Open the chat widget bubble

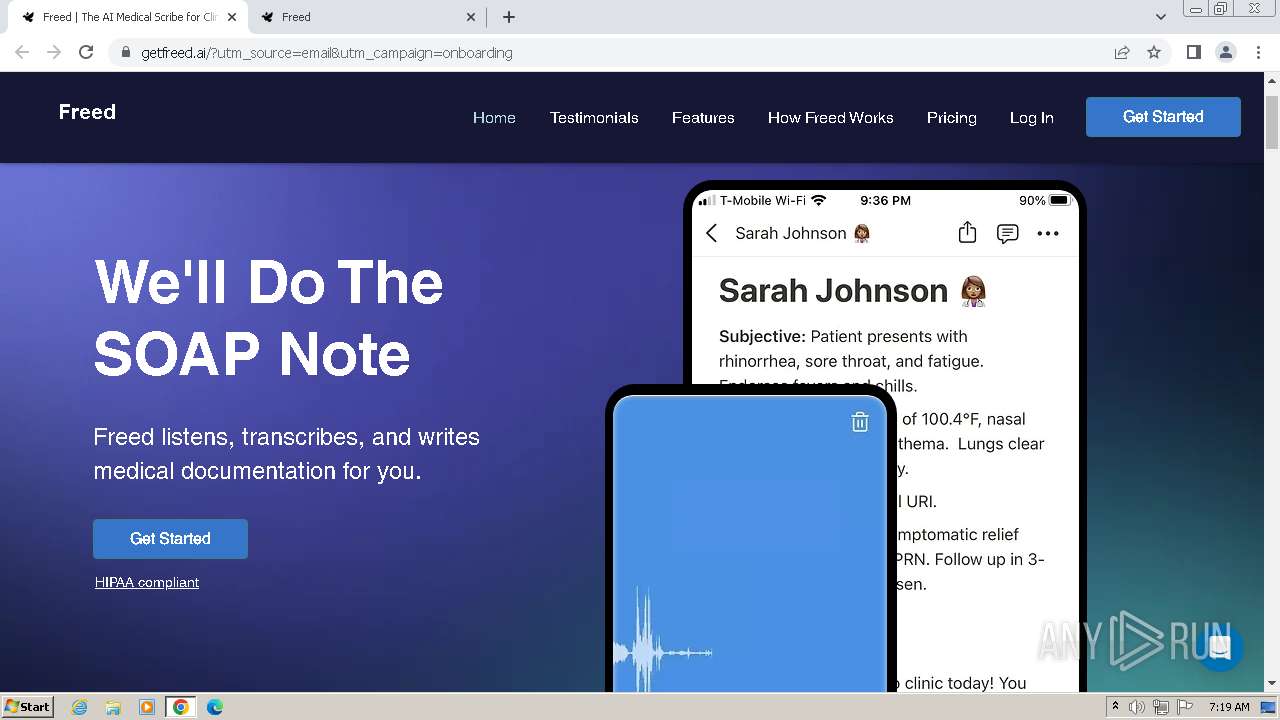click(1218, 646)
